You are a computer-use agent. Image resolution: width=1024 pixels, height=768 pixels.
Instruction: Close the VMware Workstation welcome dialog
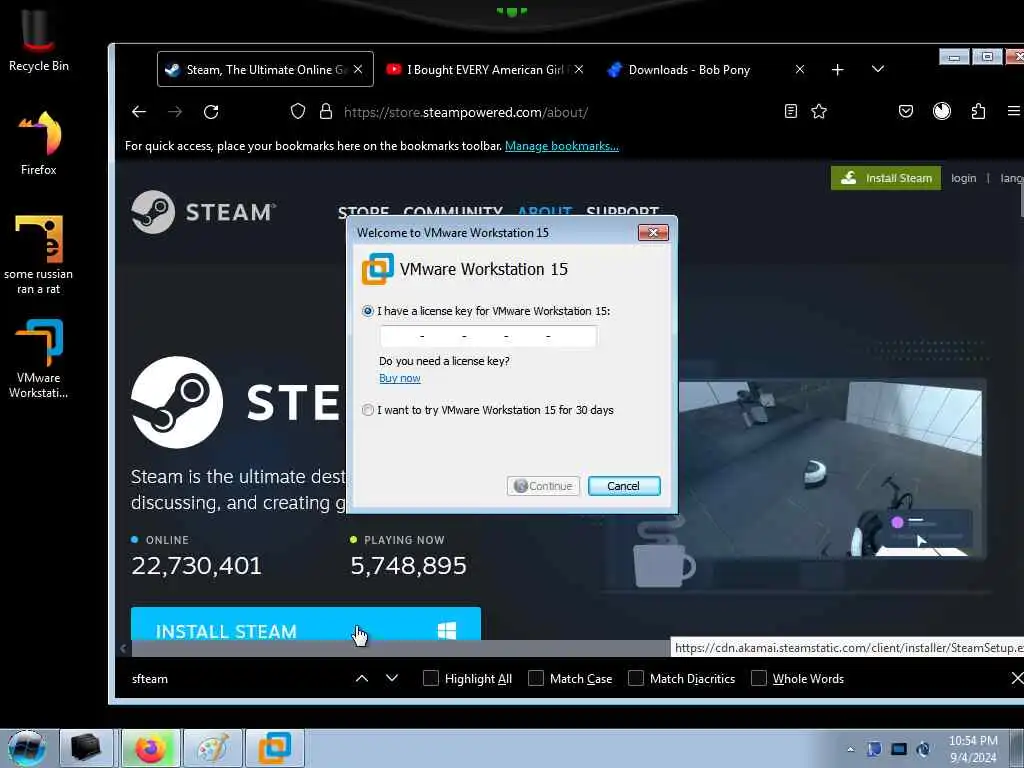[x=653, y=232]
